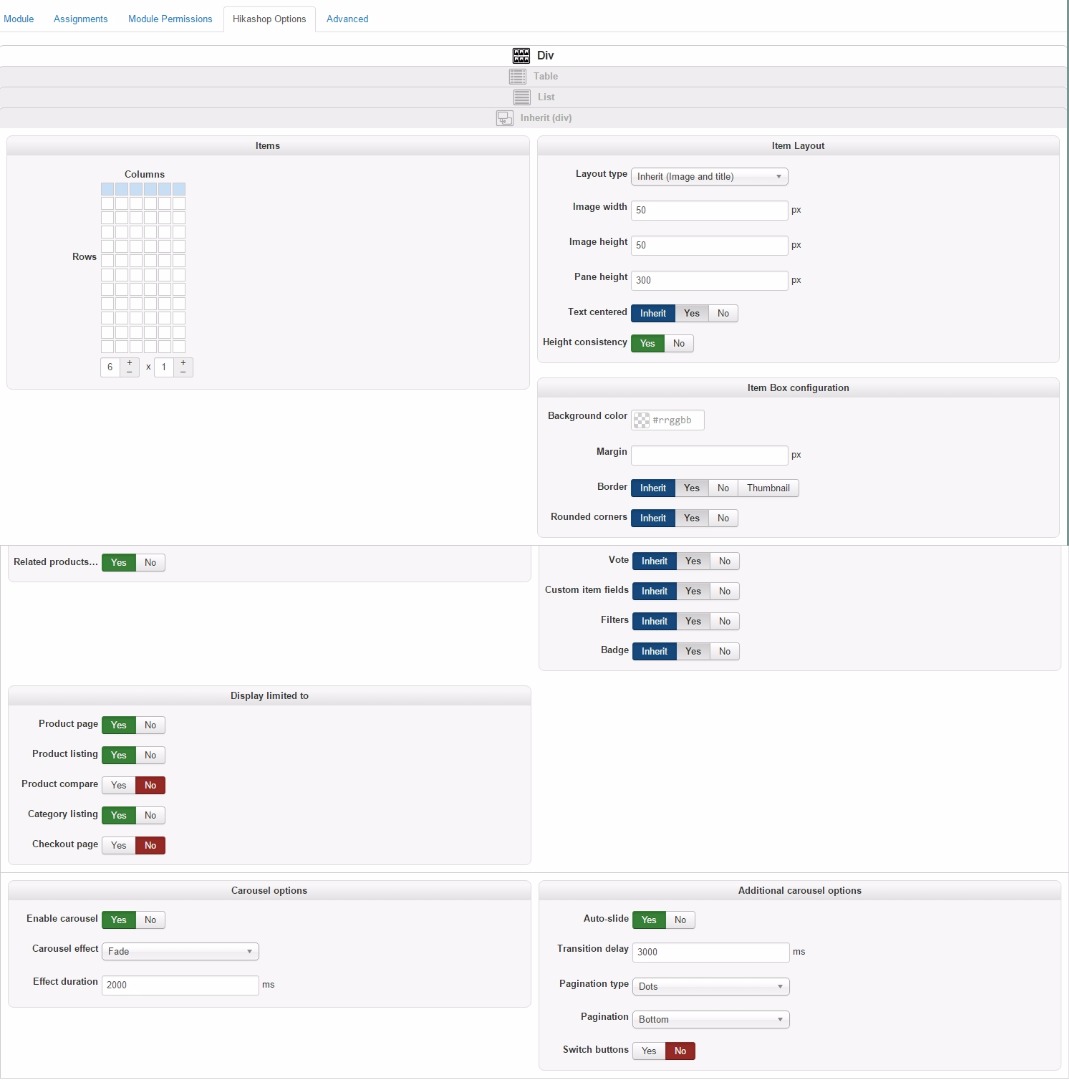The height and width of the screenshot is (1080, 1069).
Task: Set Switch buttons to No
Action: click(x=681, y=1051)
